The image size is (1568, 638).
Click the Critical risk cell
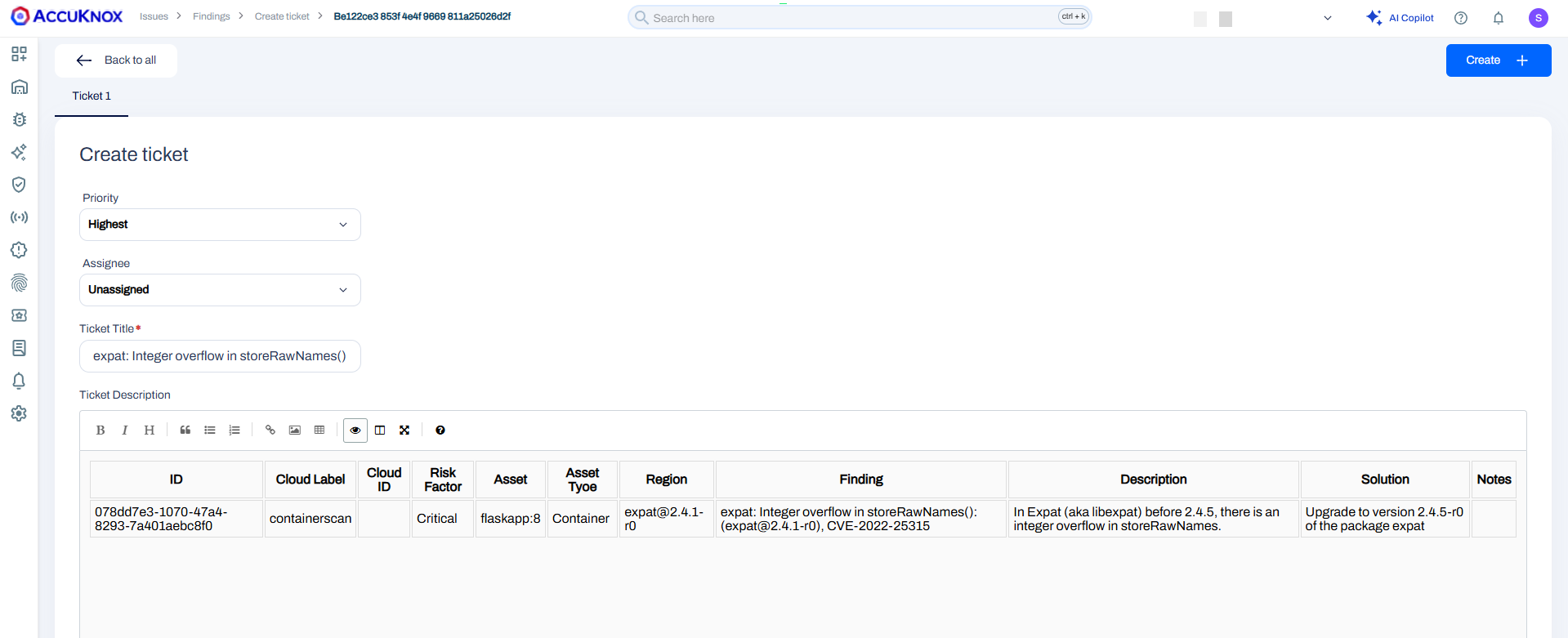(x=443, y=519)
